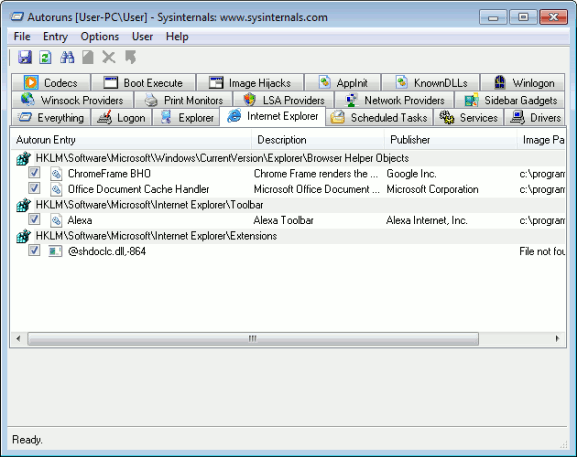Click the horizontal scrollbar thumb
The height and width of the screenshot is (457, 577).
tap(253, 339)
